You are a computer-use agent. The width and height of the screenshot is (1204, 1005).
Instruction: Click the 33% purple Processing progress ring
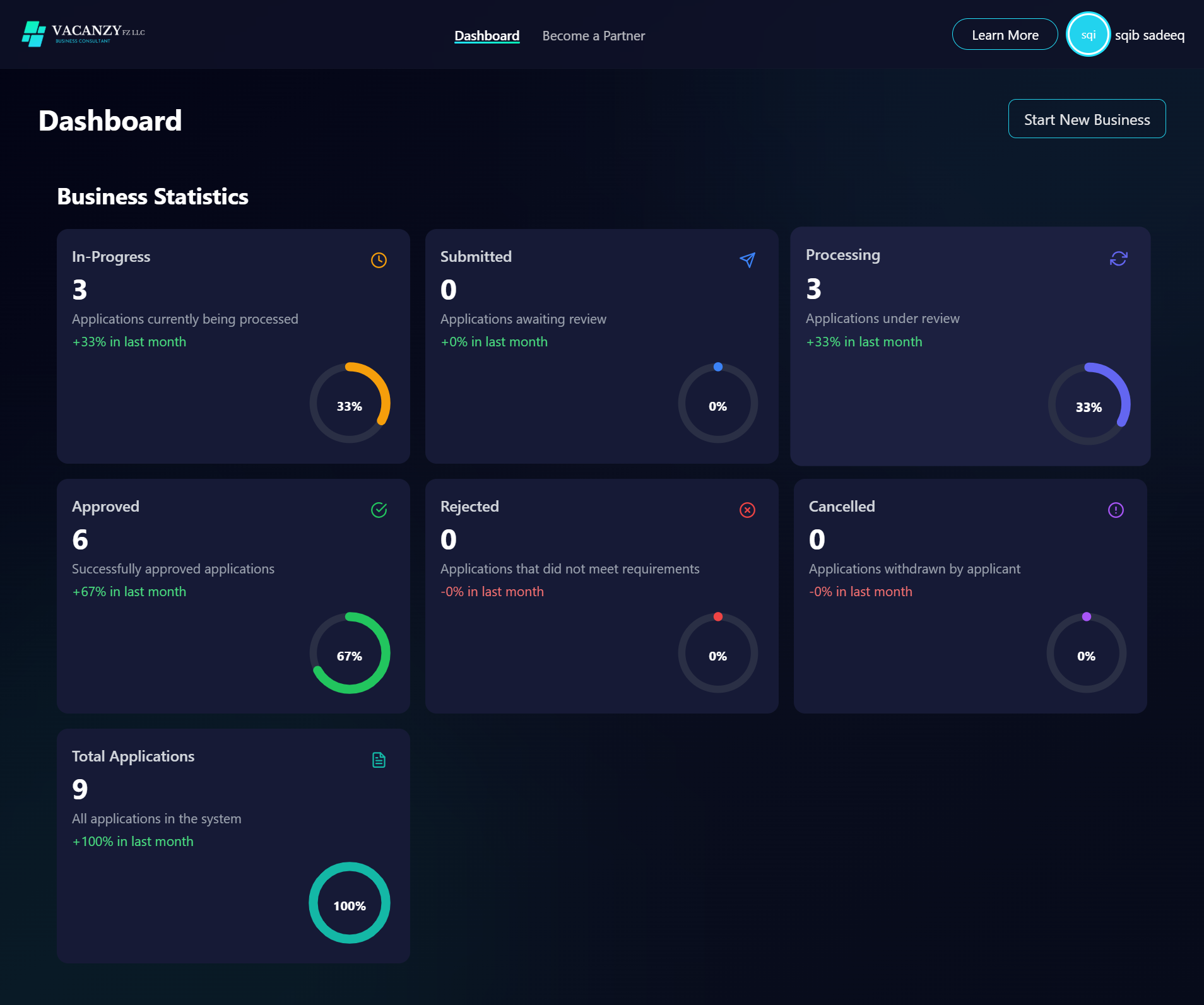[x=1089, y=404]
